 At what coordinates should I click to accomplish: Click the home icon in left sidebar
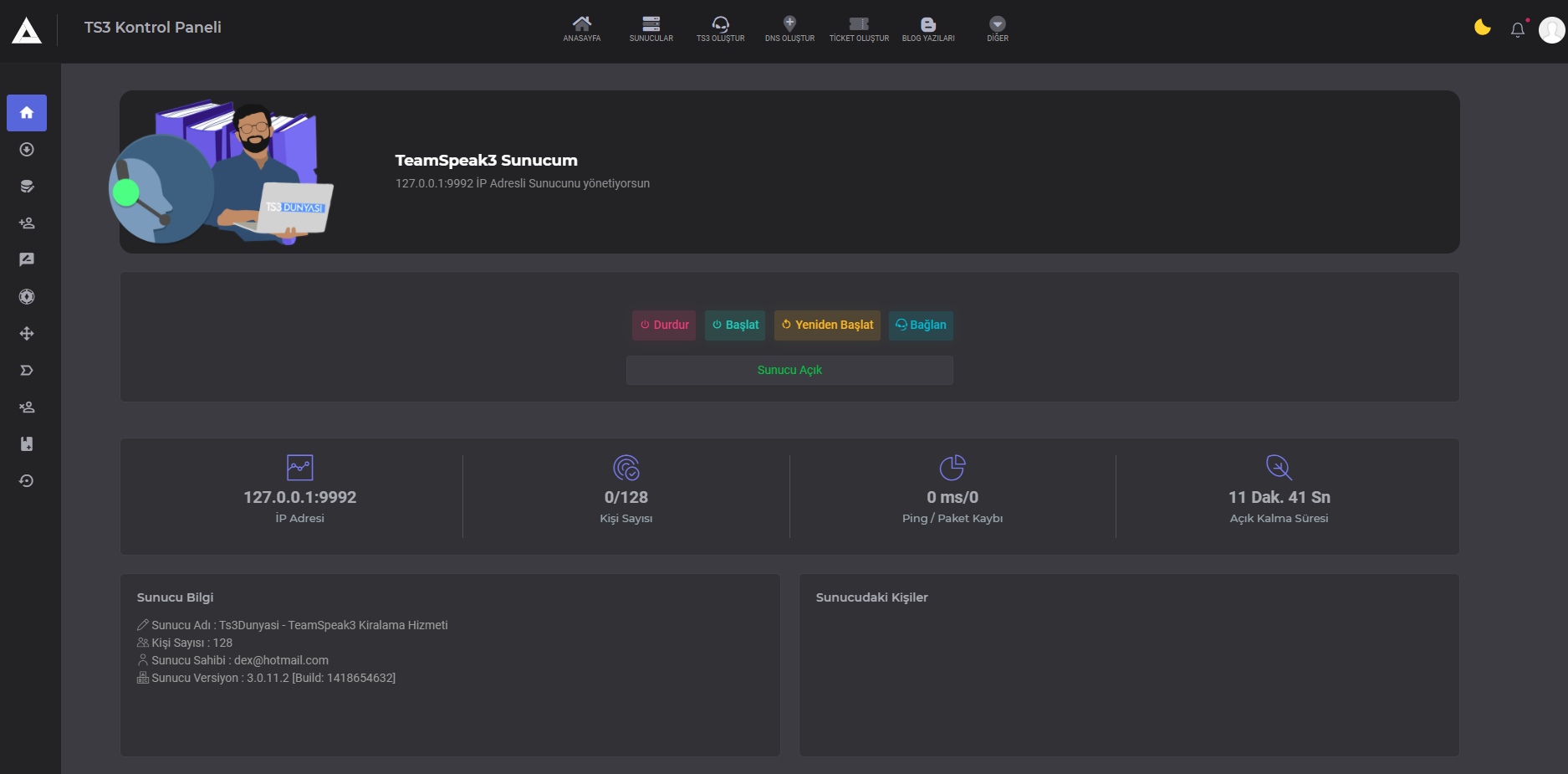pyautogui.click(x=27, y=113)
